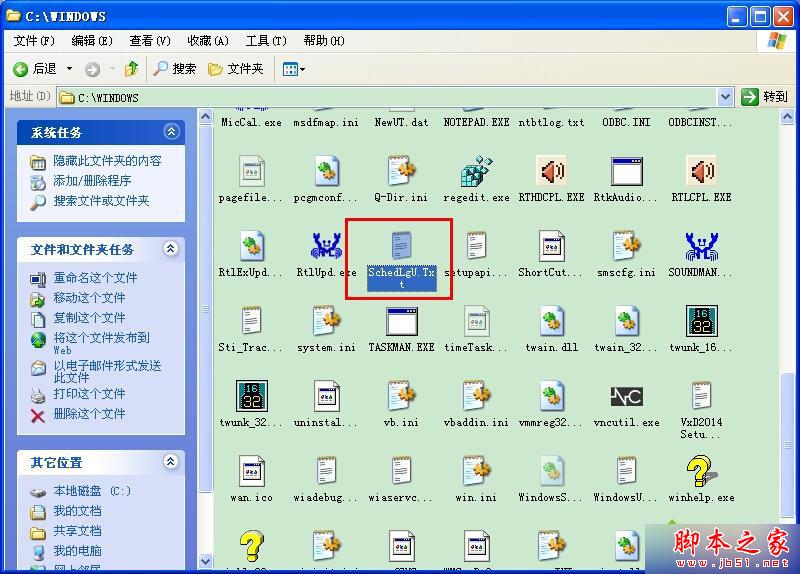The width and height of the screenshot is (800, 574).
Task: Click the SOUNDMAN file icon
Action: [701, 247]
